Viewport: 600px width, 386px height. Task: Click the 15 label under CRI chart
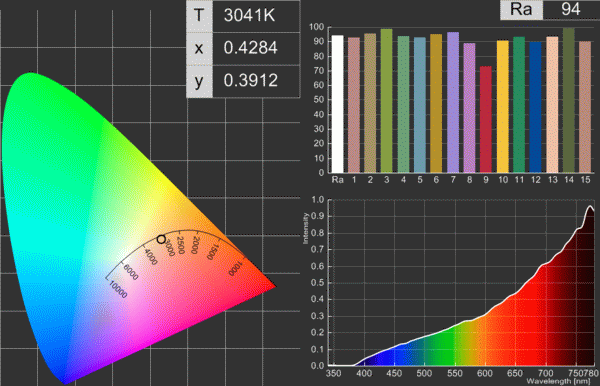[x=585, y=180]
